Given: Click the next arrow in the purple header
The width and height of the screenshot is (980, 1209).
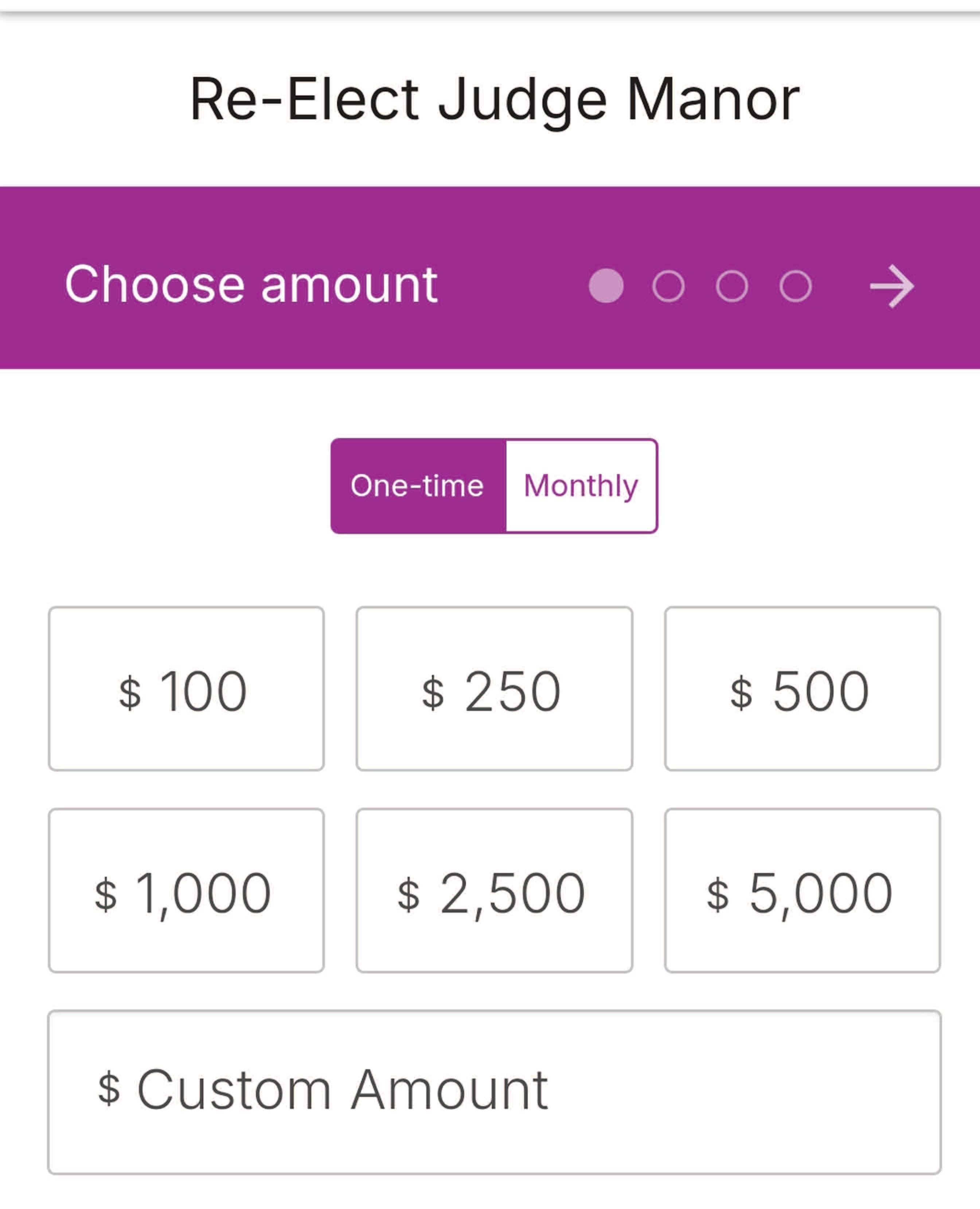Looking at the screenshot, I should click(891, 286).
